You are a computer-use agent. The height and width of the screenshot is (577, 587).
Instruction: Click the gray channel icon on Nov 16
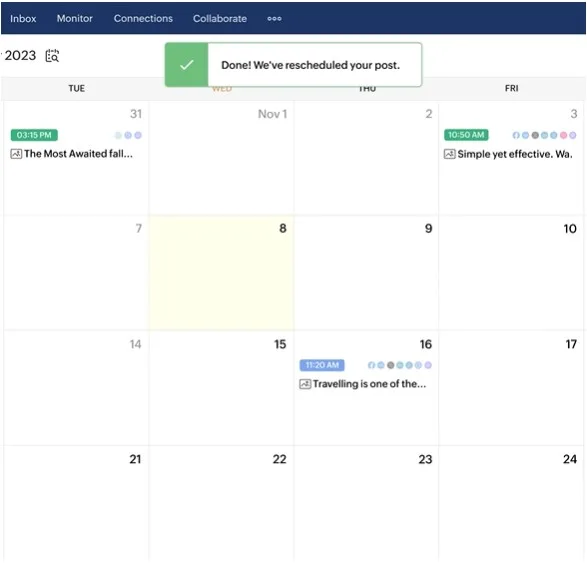(x=390, y=365)
